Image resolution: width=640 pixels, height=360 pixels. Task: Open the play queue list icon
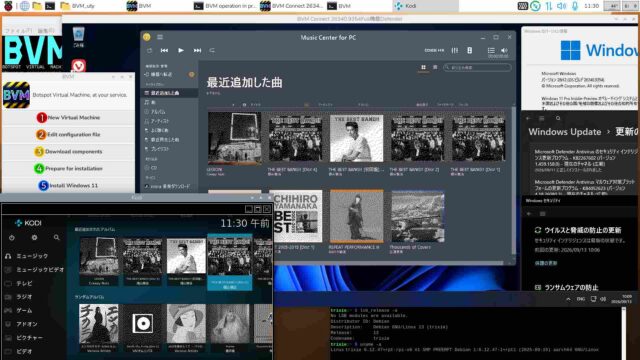click(x=491, y=50)
